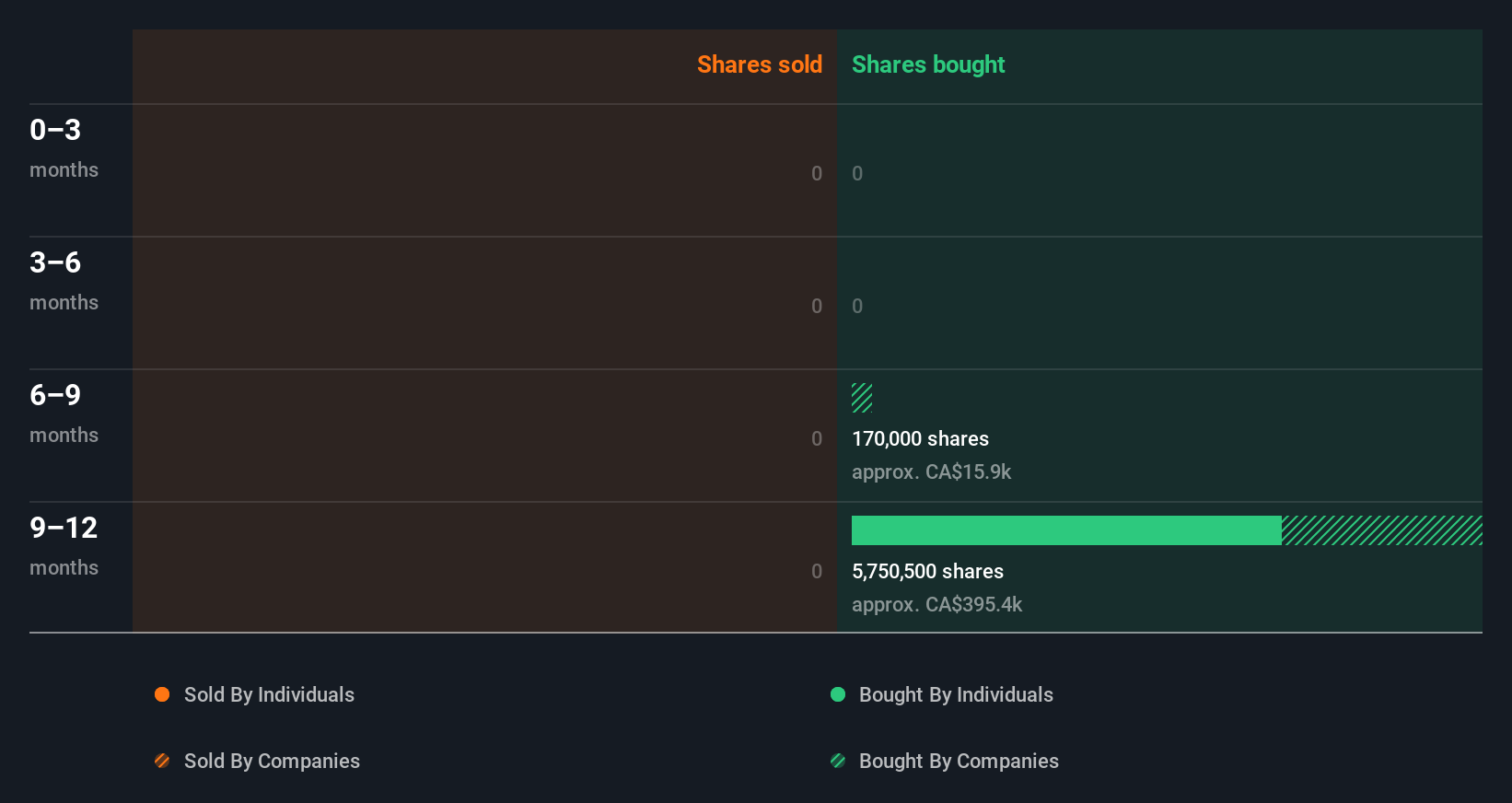Click the green Bought By Individuals legend dot

(838, 694)
